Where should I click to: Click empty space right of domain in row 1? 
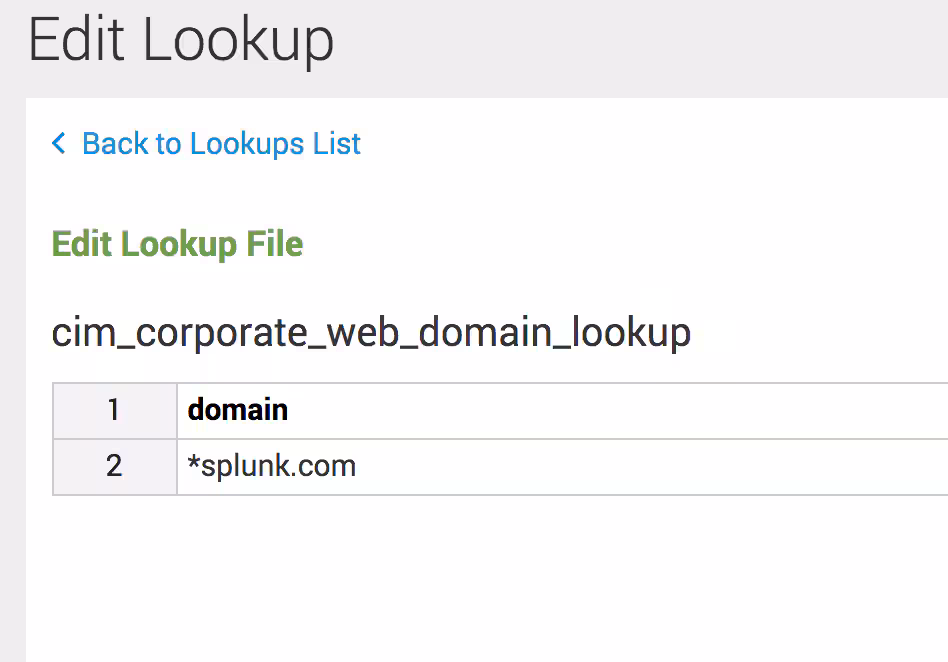tap(620, 410)
